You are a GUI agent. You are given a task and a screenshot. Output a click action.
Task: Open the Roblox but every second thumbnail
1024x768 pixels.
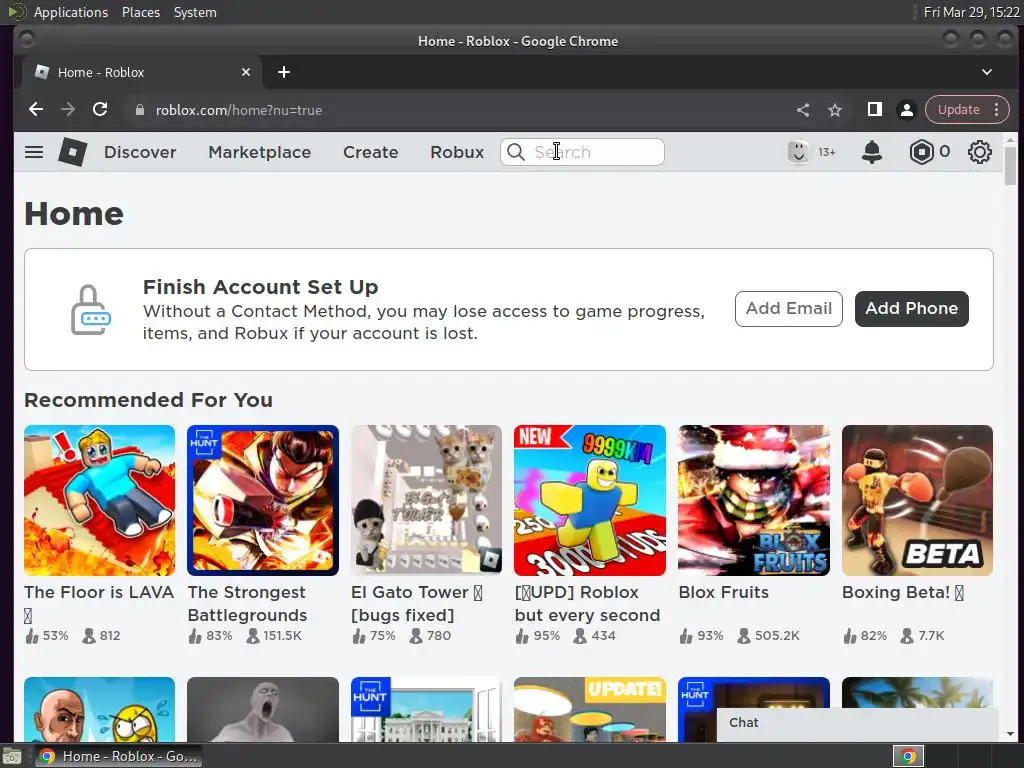coord(590,501)
